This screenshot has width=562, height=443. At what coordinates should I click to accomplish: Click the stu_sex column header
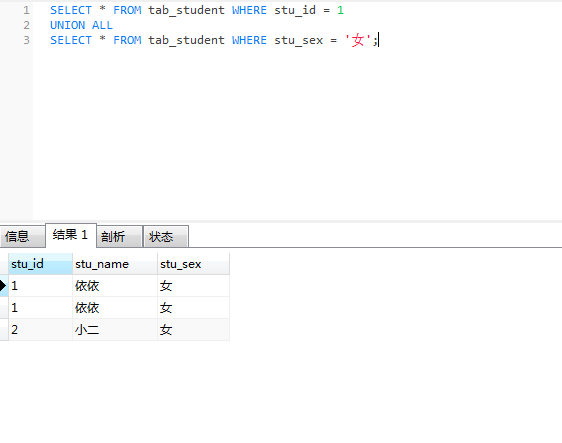tap(193, 264)
